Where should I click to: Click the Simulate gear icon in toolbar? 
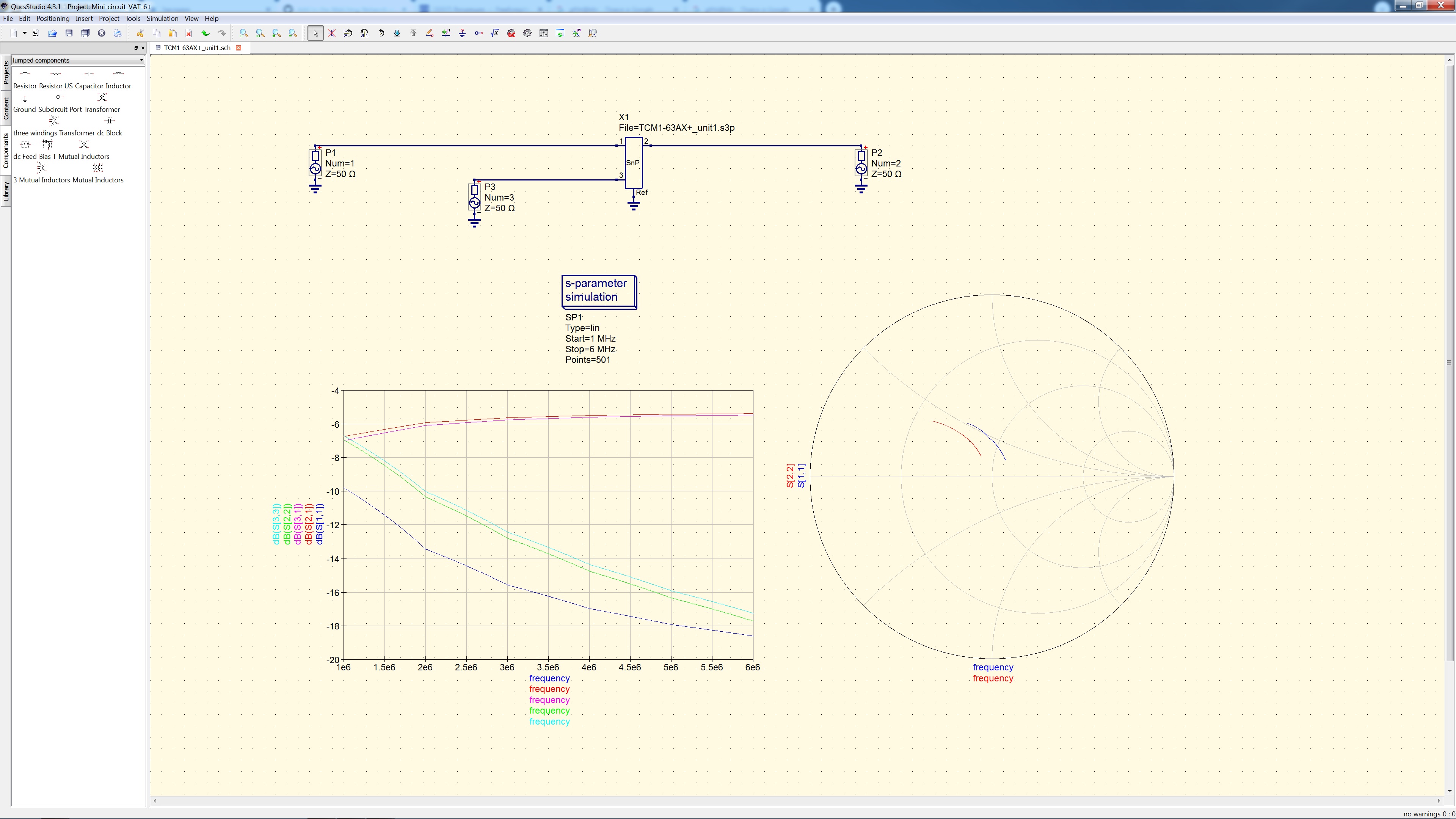tap(527, 33)
